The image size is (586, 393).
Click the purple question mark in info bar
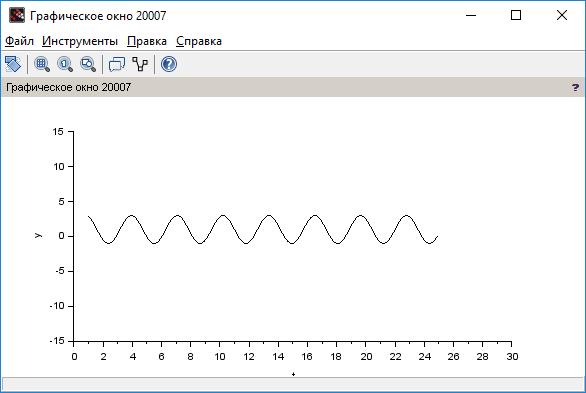tap(575, 87)
